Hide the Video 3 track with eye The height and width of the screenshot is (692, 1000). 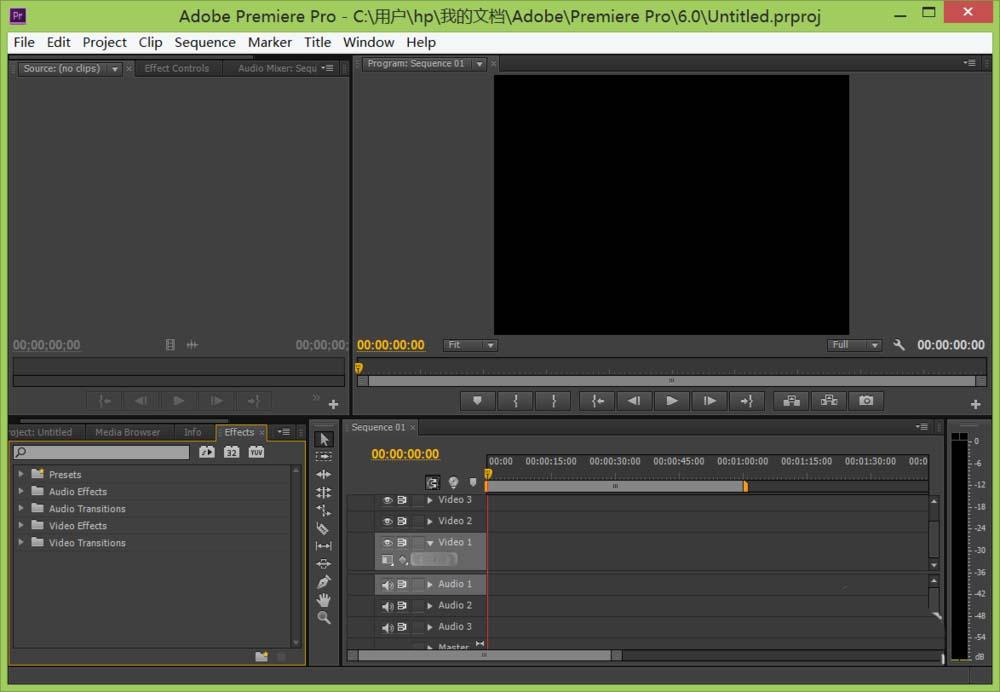(388, 500)
